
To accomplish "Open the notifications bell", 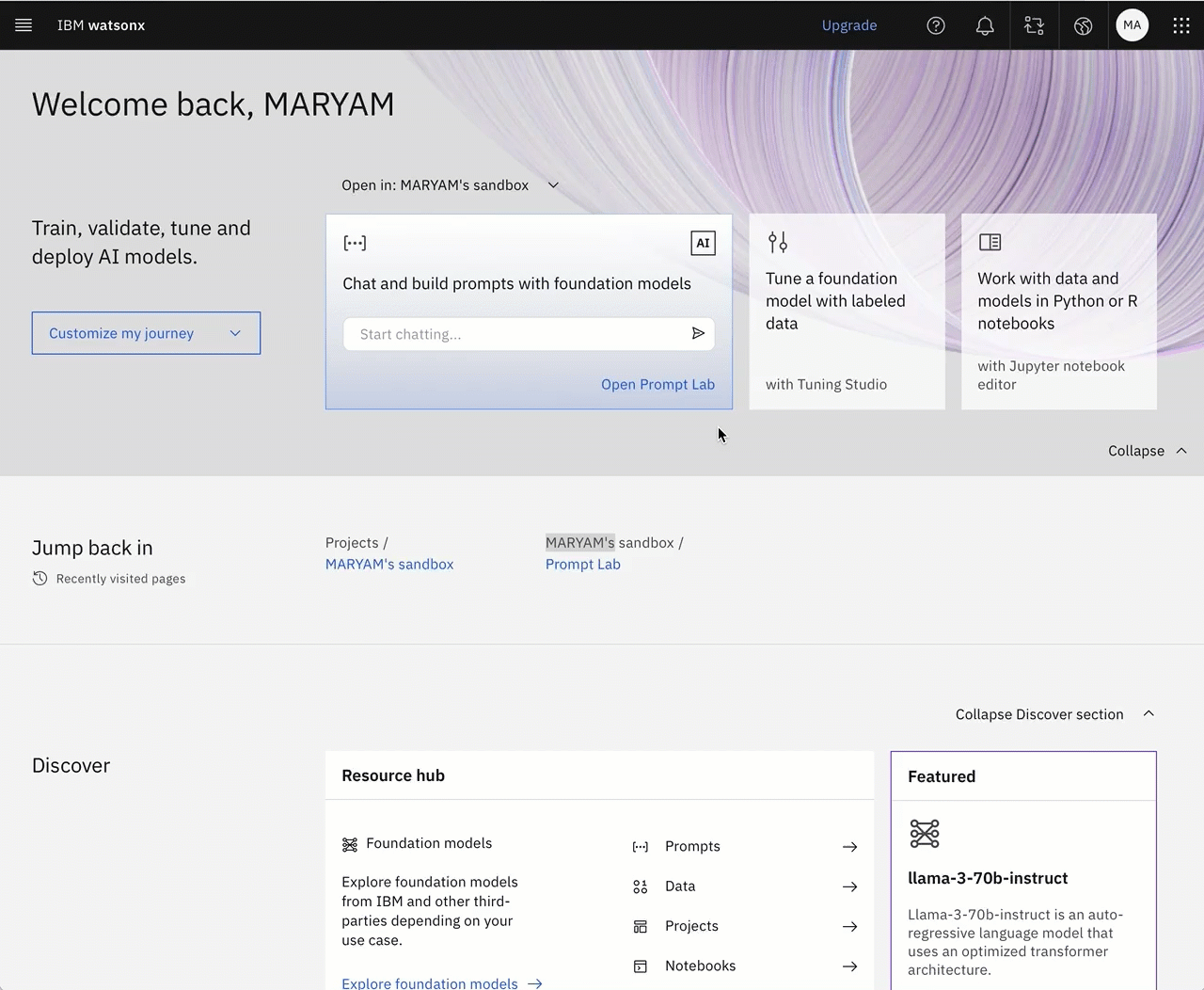I will 985,25.
